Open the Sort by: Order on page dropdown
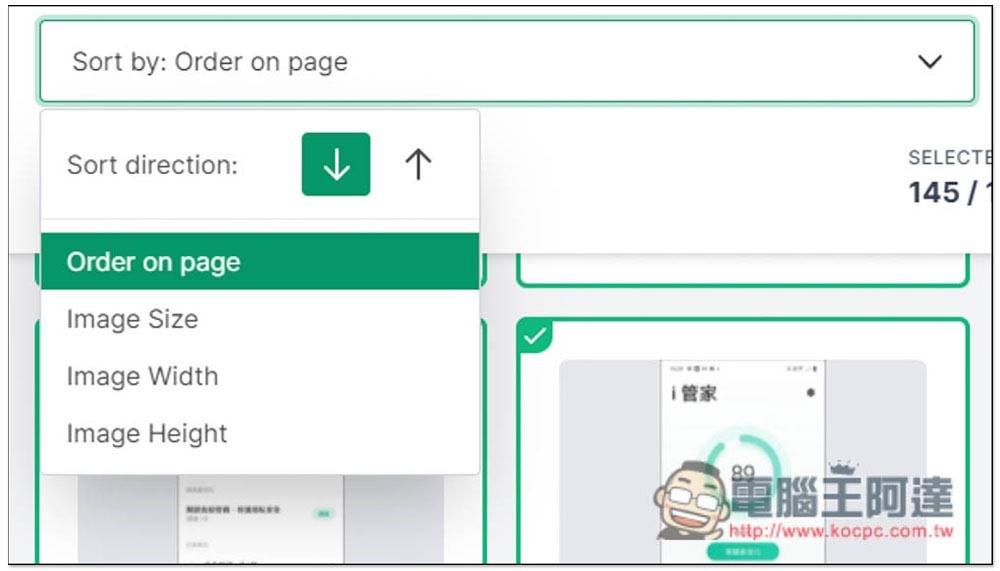Image resolution: width=1000 pixels, height=571 pixels. coord(507,61)
